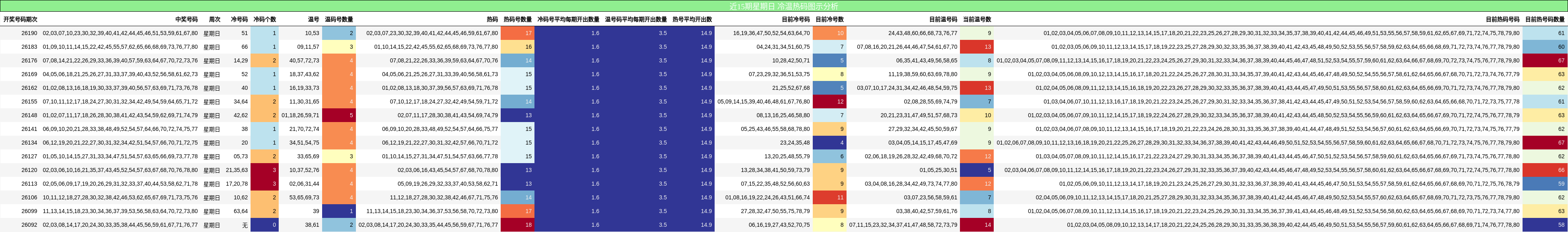The height and width of the screenshot is (232, 1568).
Task: Select warm numbers cell 38,61
Action: pyautogui.click(x=312, y=225)
